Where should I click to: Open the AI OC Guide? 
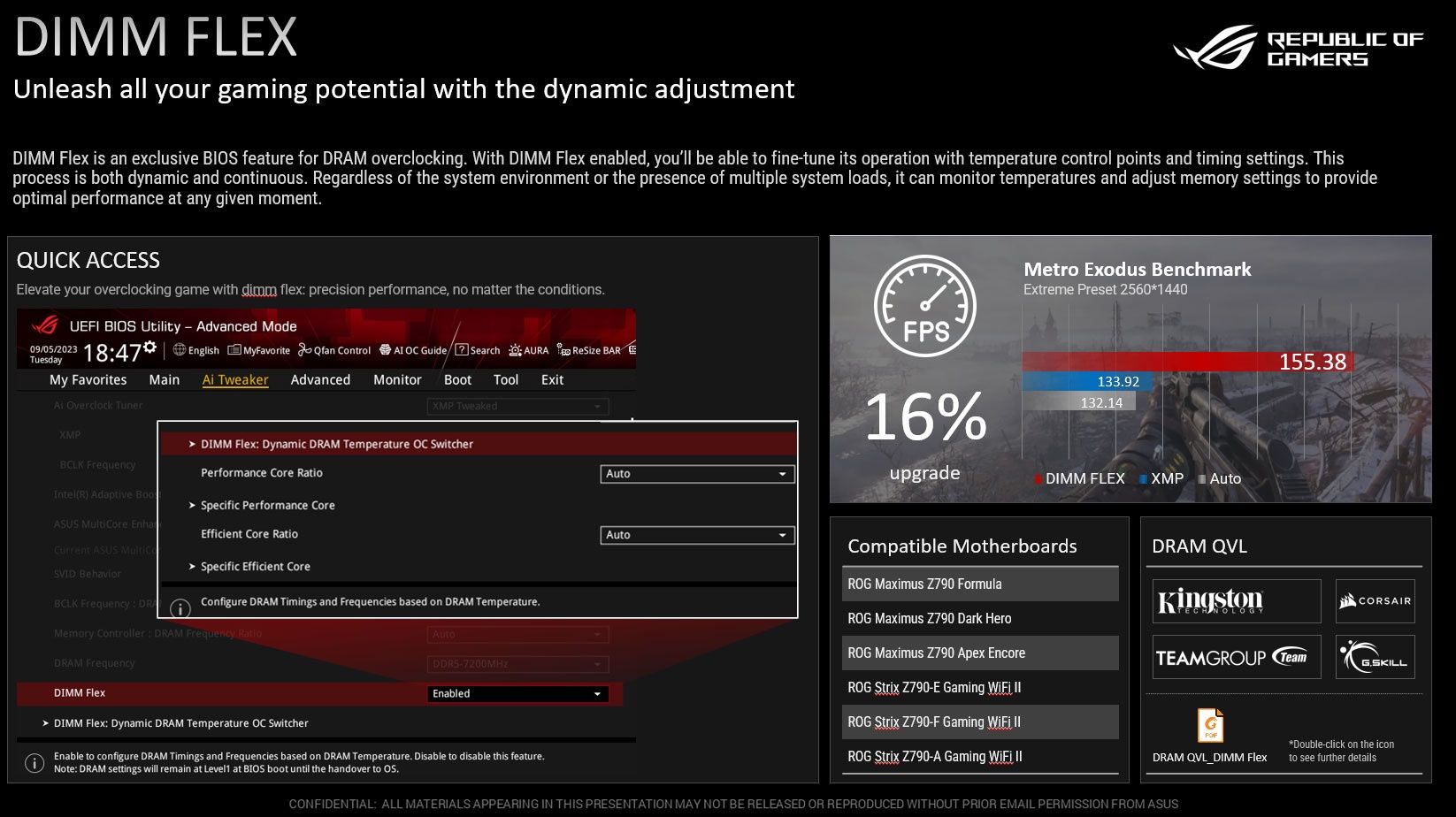[413, 350]
